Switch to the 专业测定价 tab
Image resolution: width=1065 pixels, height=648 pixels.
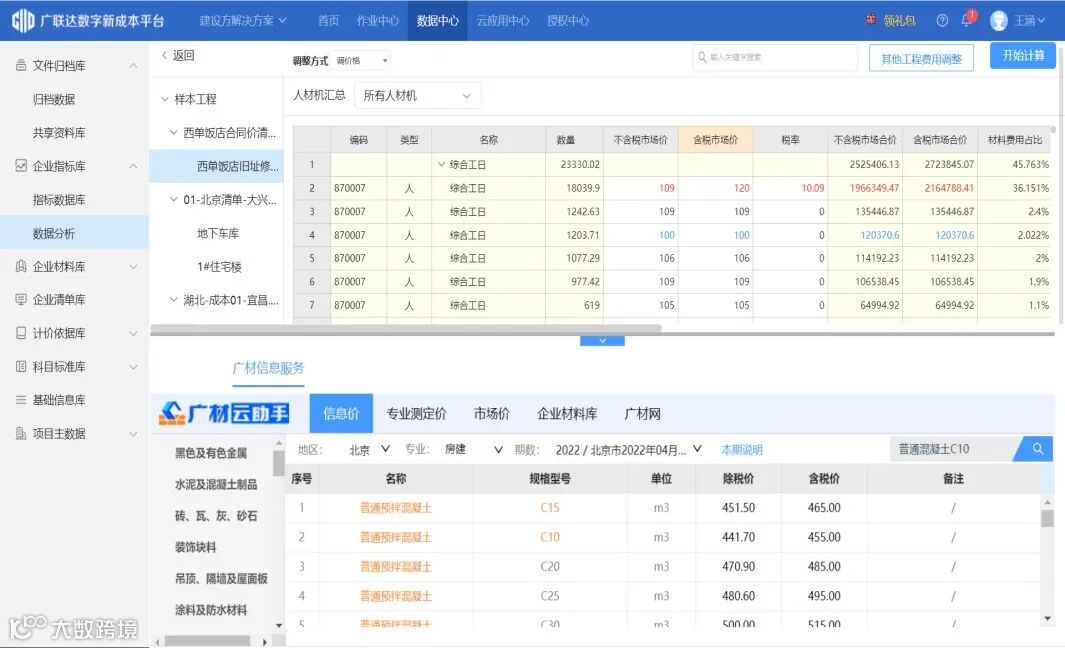[x=416, y=413]
